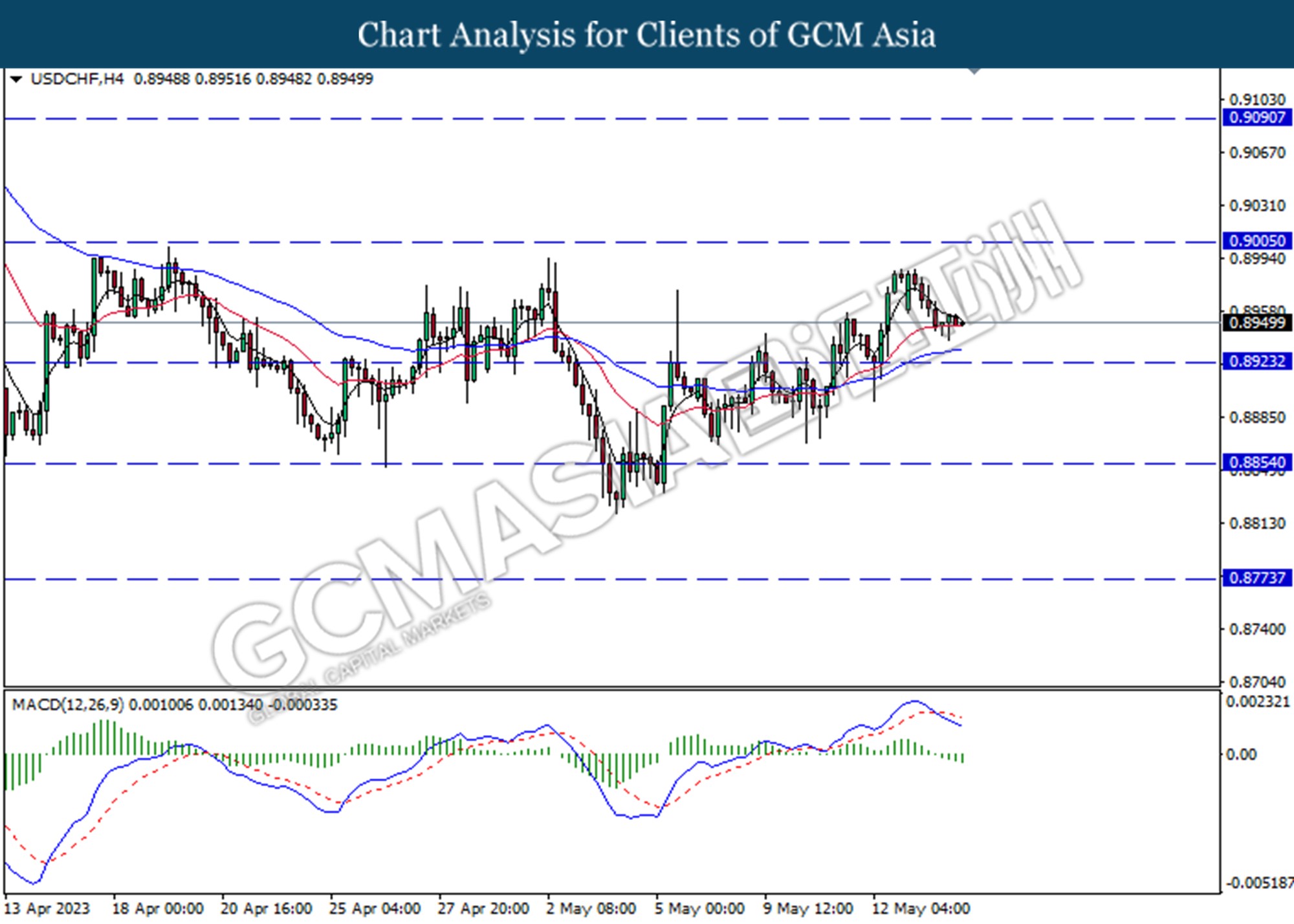Click the 0.88540 blue price level label
Screen dimensions: 1294x924
click(1257, 462)
